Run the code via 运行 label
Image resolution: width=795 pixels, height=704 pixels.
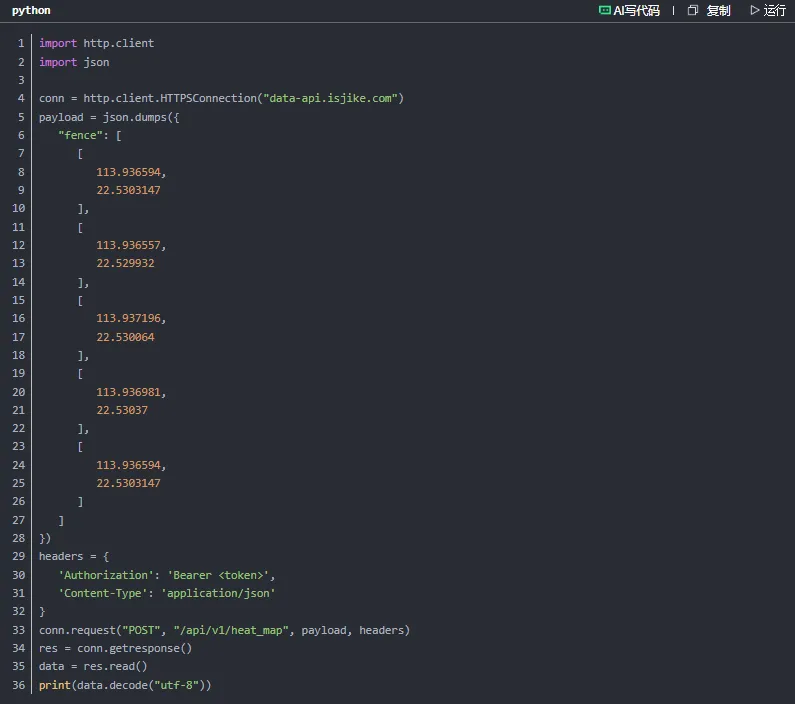click(775, 10)
